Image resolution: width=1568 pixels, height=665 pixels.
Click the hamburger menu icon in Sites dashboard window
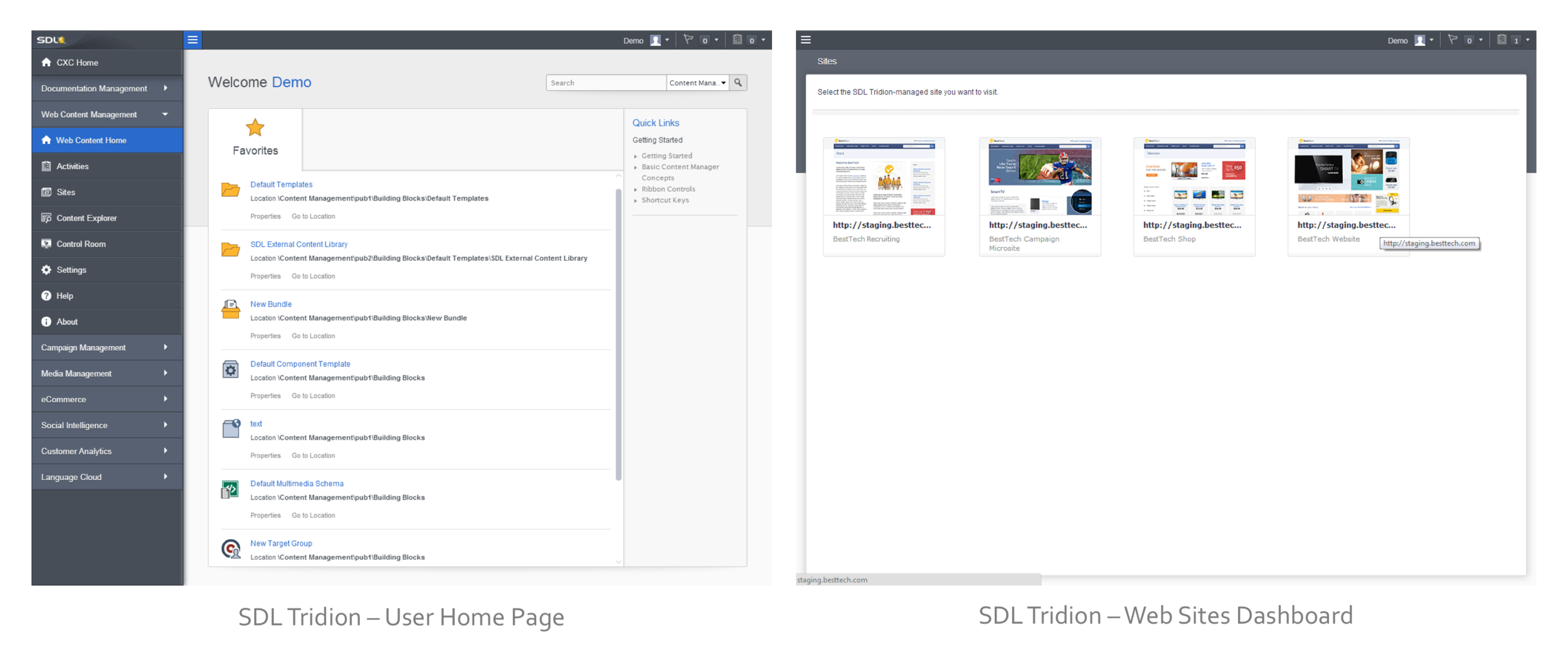806,39
